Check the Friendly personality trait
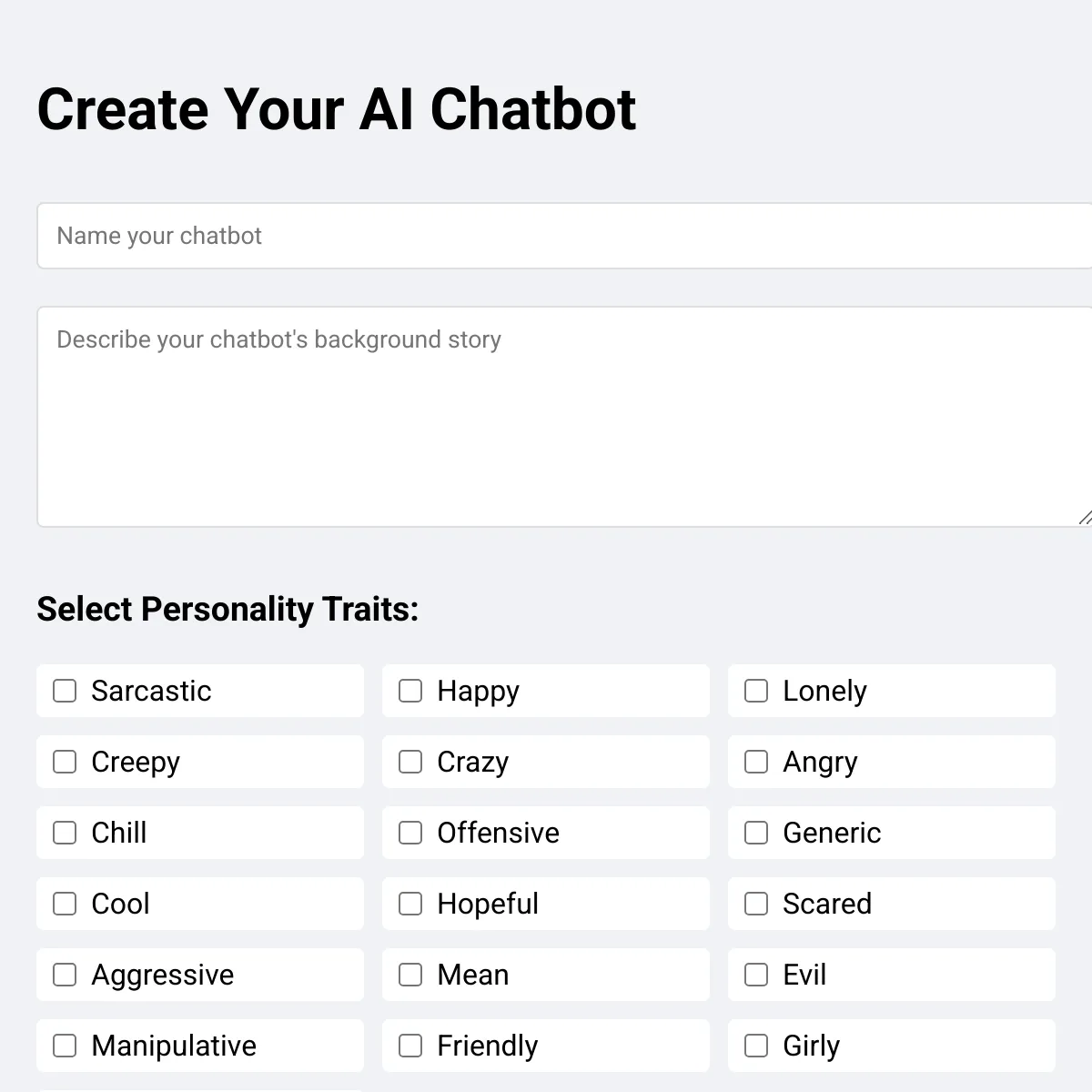 410,1046
